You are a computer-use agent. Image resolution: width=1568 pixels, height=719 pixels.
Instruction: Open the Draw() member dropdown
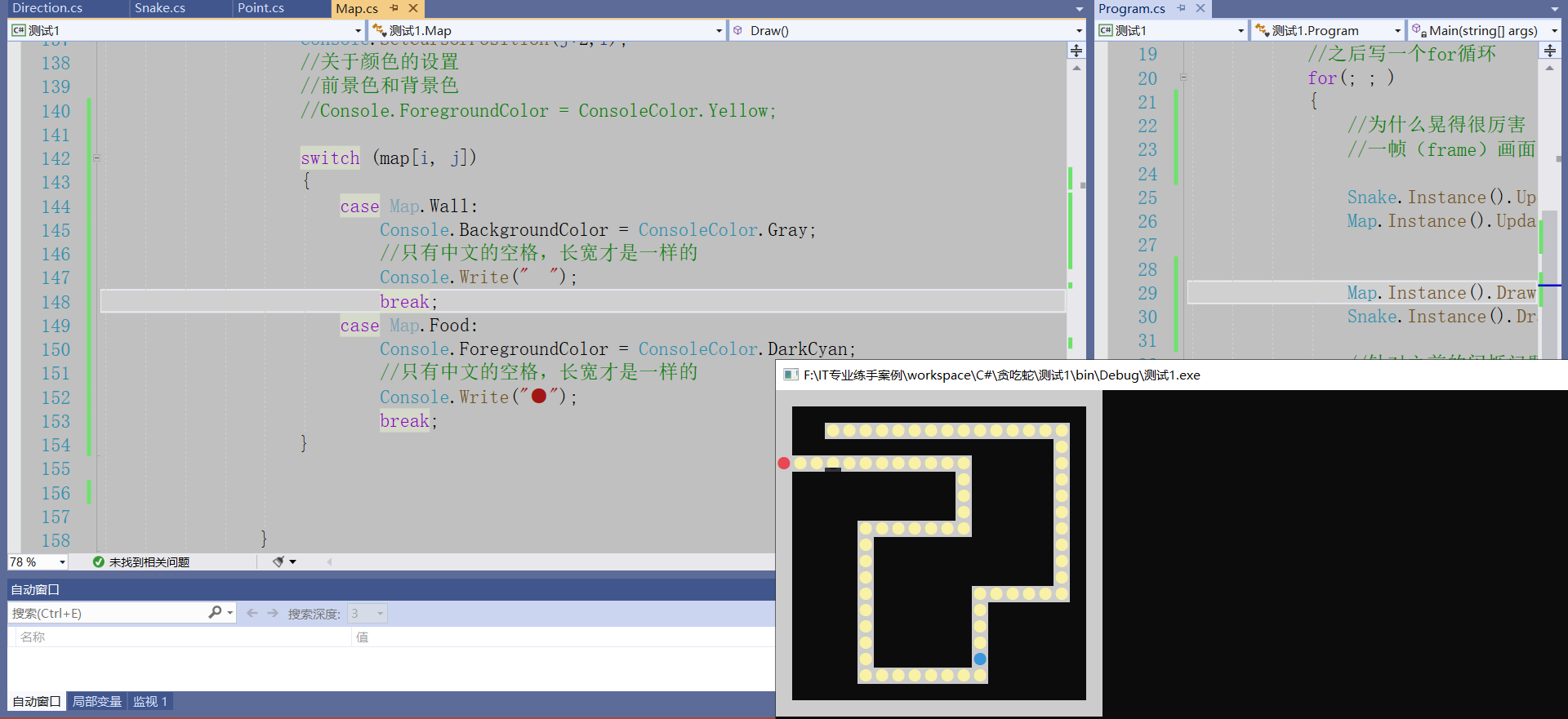coord(906,30)
